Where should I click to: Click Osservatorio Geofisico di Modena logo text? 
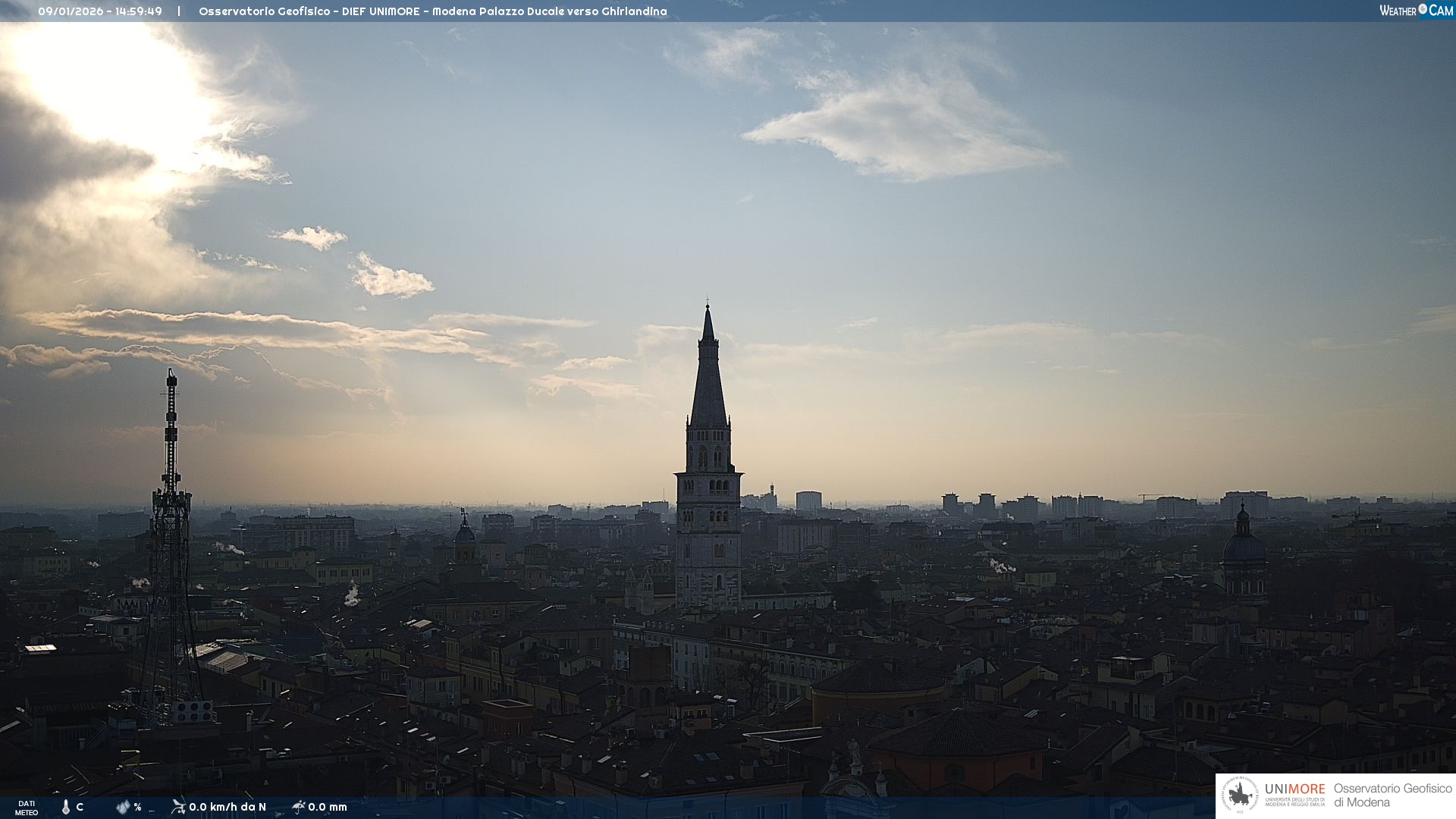[1392, 795]
